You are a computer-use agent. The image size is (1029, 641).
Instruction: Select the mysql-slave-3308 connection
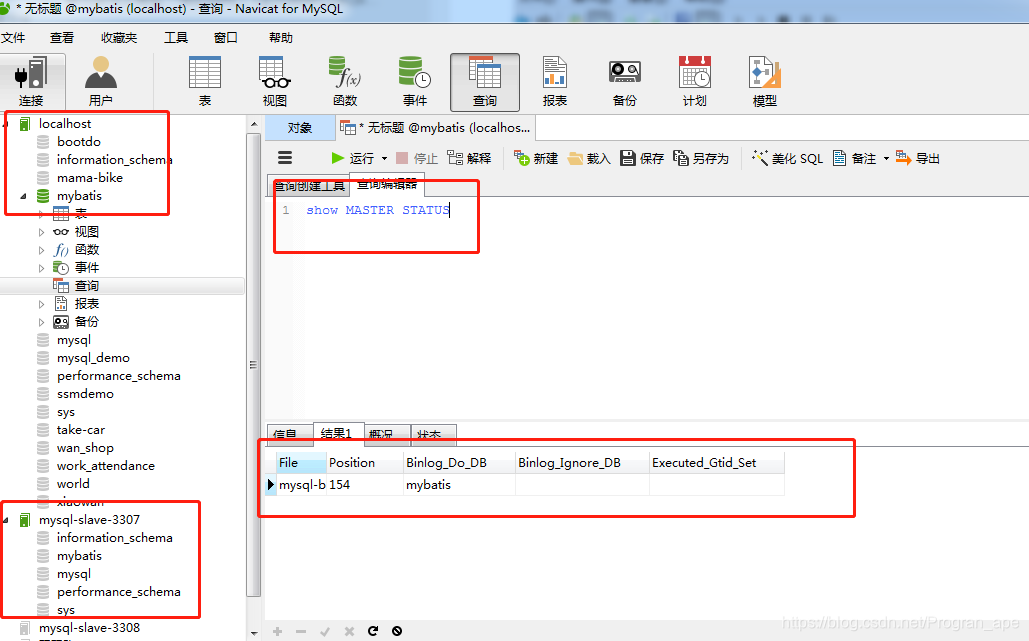pos(89,628)
